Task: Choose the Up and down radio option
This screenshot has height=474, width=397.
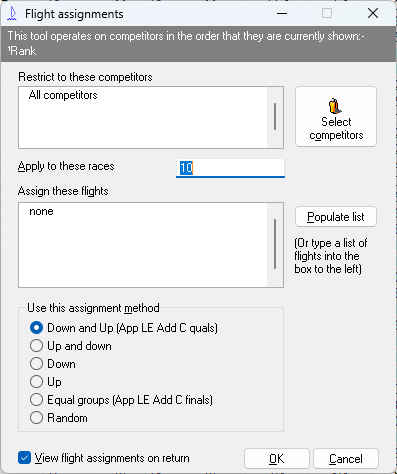Action: [x=36, y=346]
